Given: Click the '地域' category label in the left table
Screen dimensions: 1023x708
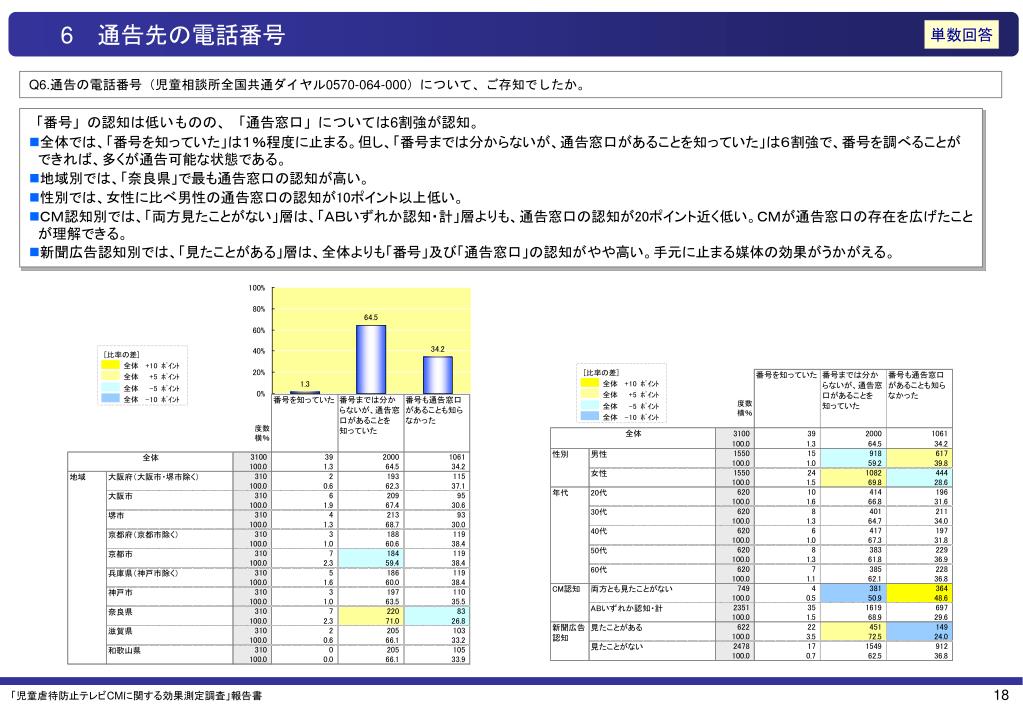Looking at the screenshot, I should 78,477.
